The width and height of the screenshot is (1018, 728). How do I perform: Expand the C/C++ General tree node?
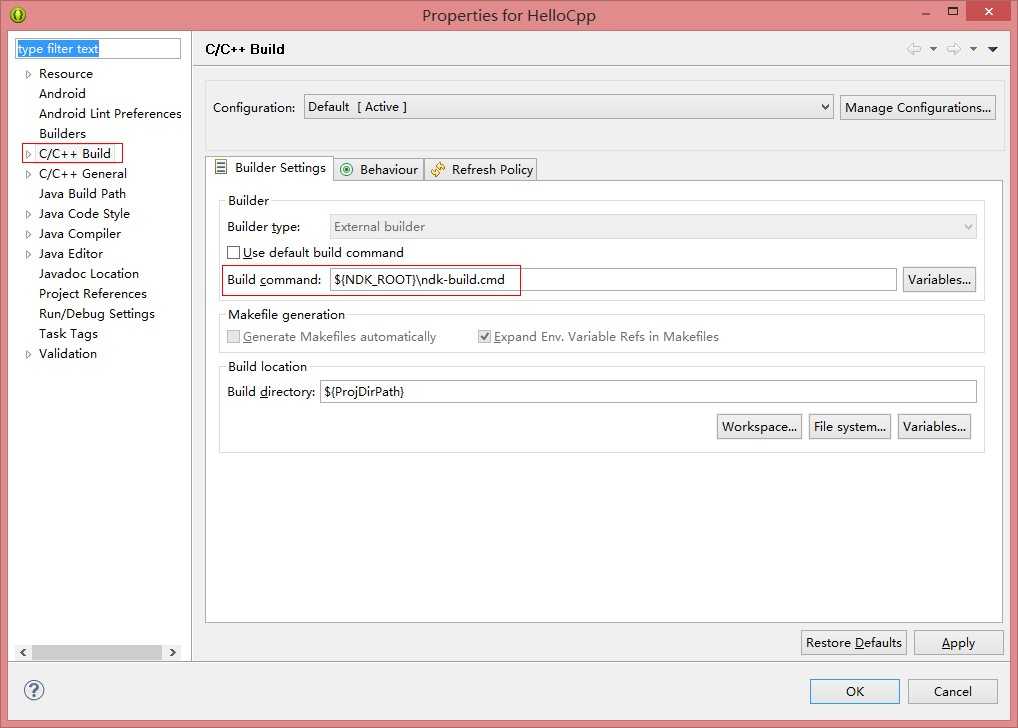click(x=28, y=174)
